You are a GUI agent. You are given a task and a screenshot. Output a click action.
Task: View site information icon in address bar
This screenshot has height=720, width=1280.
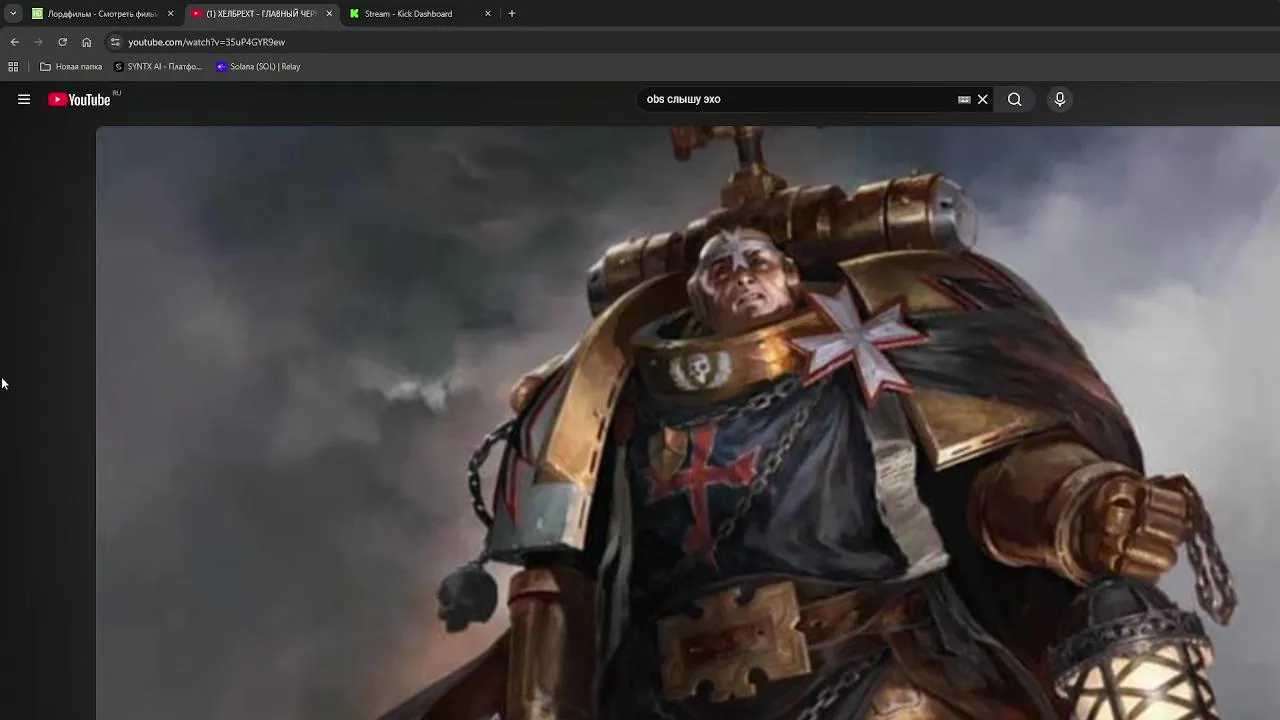(x=115, y=42)
